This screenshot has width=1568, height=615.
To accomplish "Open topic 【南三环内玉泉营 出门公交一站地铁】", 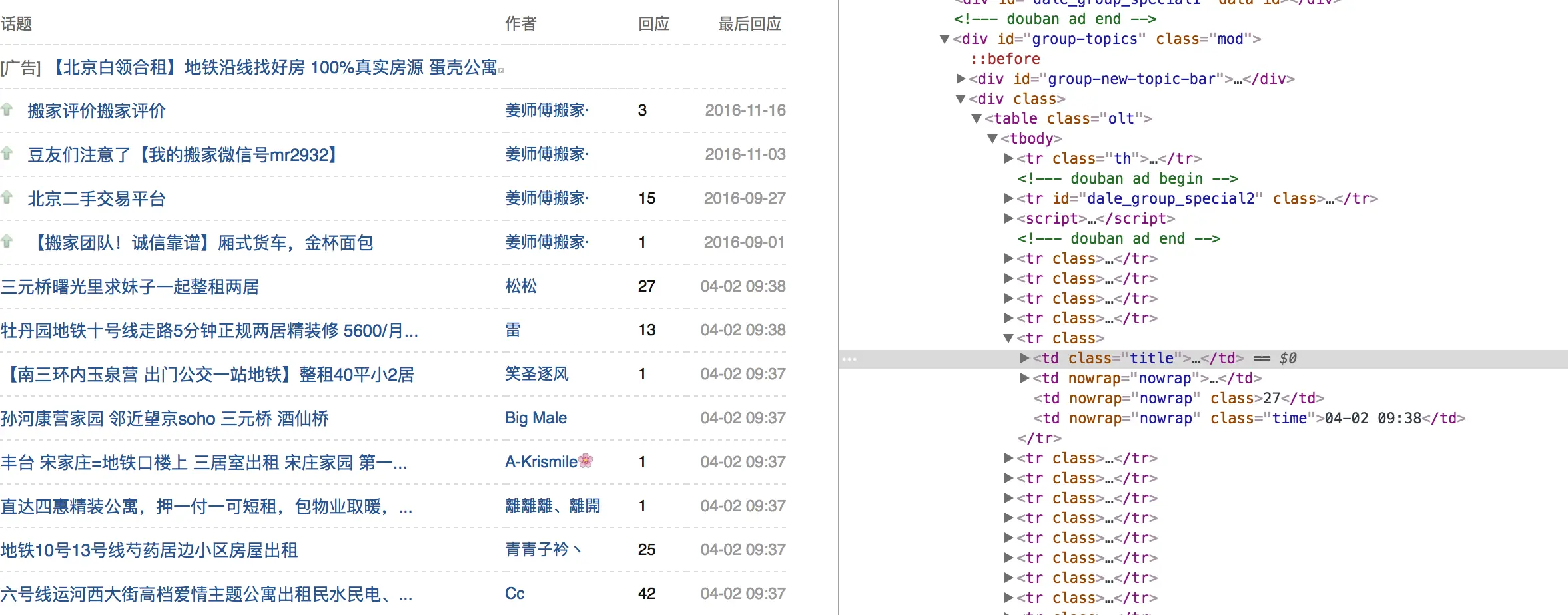I will point(208,375).
